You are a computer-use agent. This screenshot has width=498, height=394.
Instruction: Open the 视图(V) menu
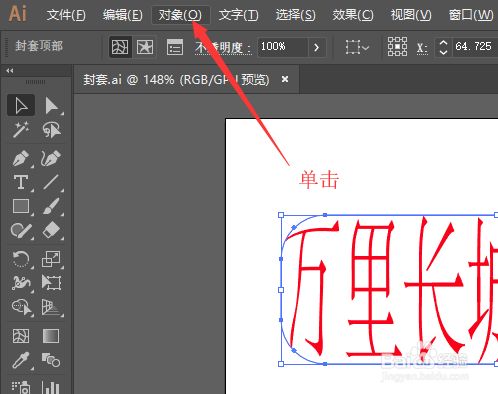(411, 15)
